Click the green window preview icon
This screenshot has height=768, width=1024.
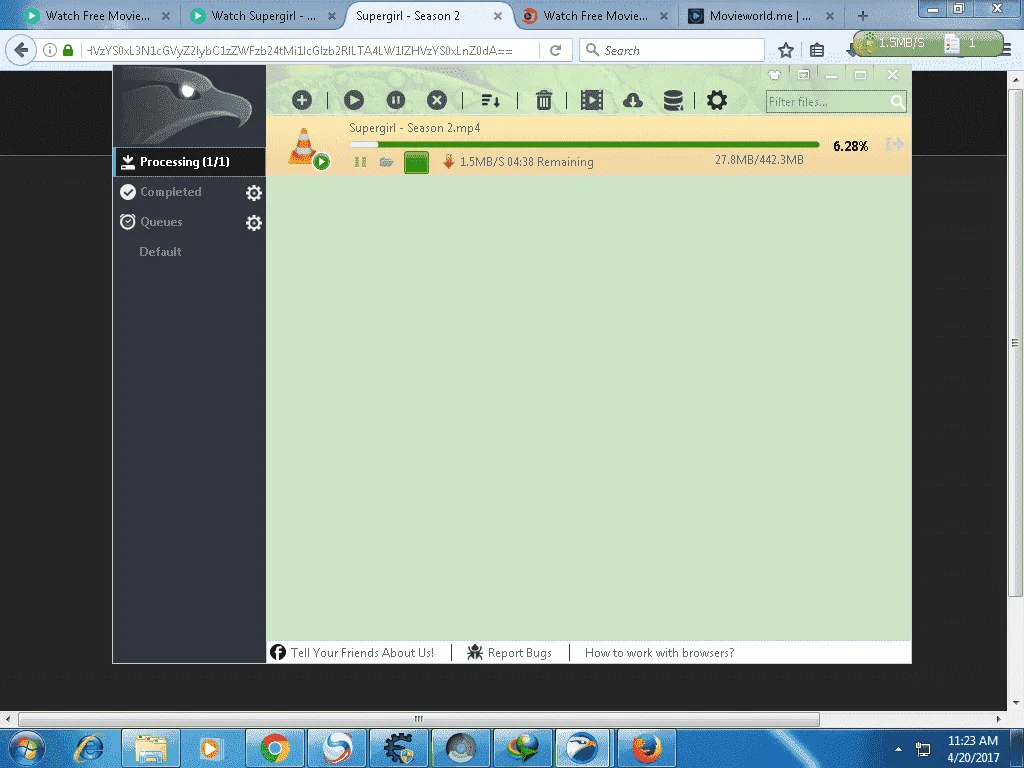[417, 162]
